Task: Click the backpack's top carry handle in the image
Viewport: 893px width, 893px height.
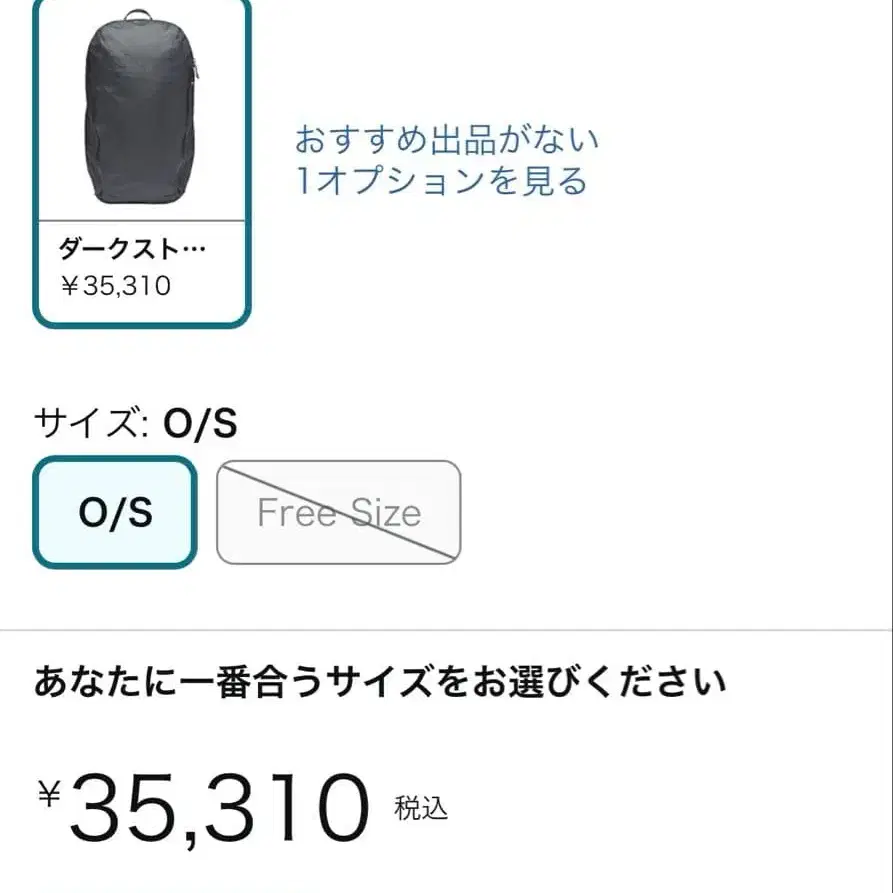Action: [137, 14]
